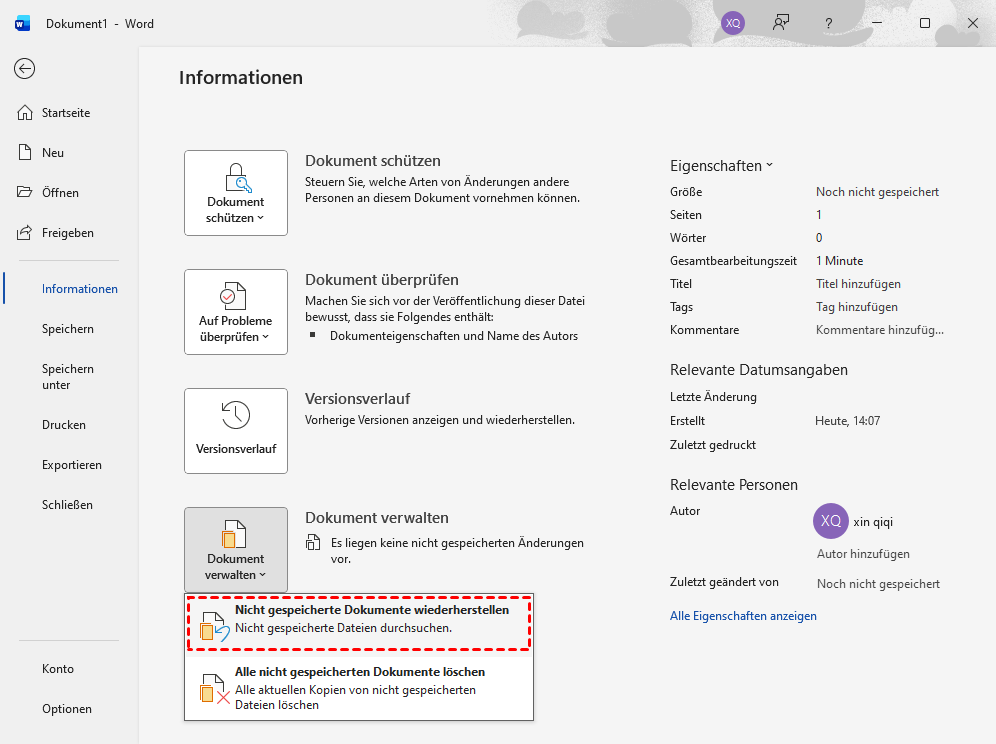
Task: Collapse the Dokument verwalten dropdown button
Action: [236, 549]
